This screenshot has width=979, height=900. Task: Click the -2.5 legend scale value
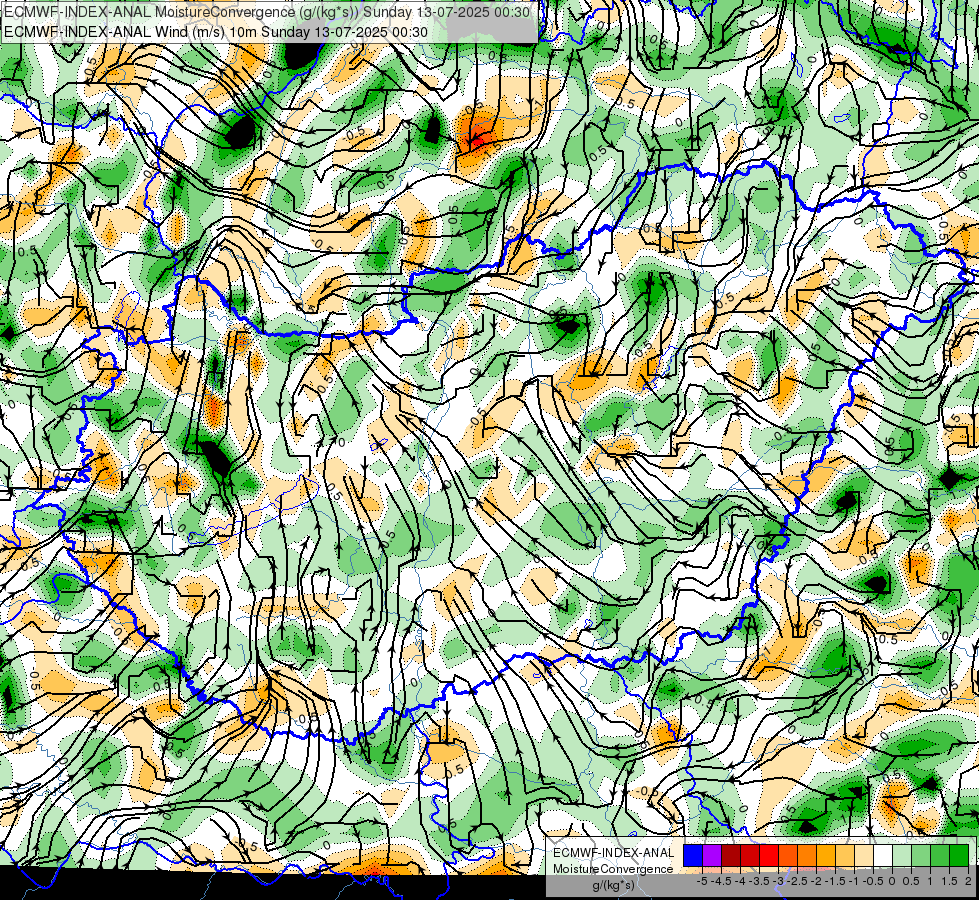798,881
